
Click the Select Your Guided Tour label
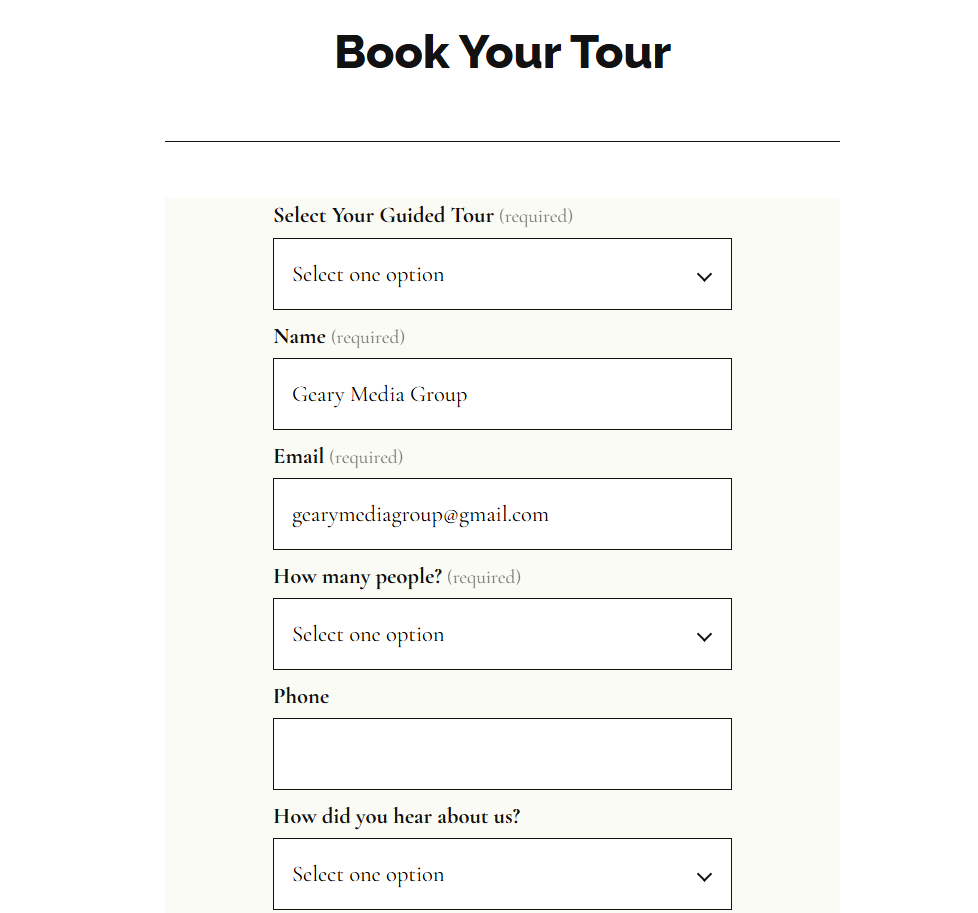[x=383, y=215]
